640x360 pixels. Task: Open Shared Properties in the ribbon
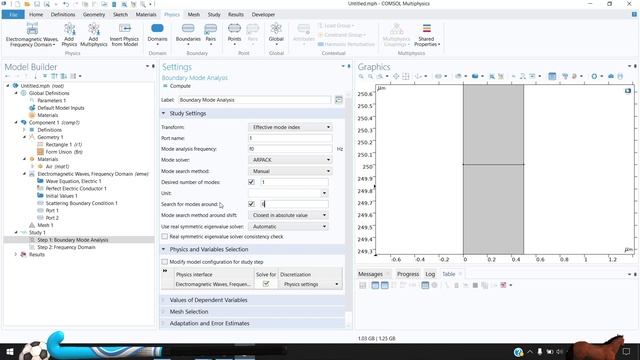pyautogui.click(x=427, y=34)
